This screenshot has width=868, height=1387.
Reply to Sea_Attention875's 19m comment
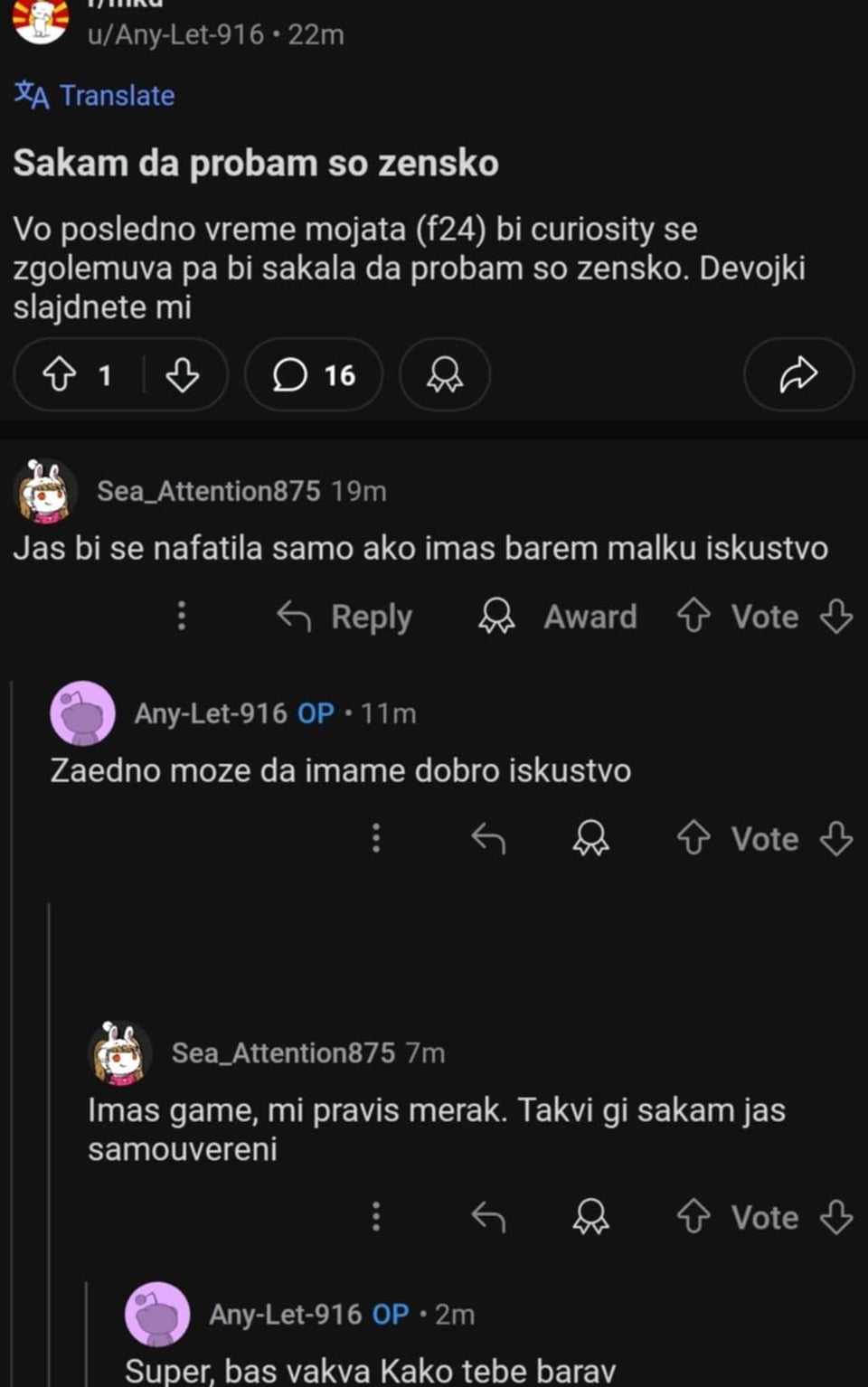point(344,617)
